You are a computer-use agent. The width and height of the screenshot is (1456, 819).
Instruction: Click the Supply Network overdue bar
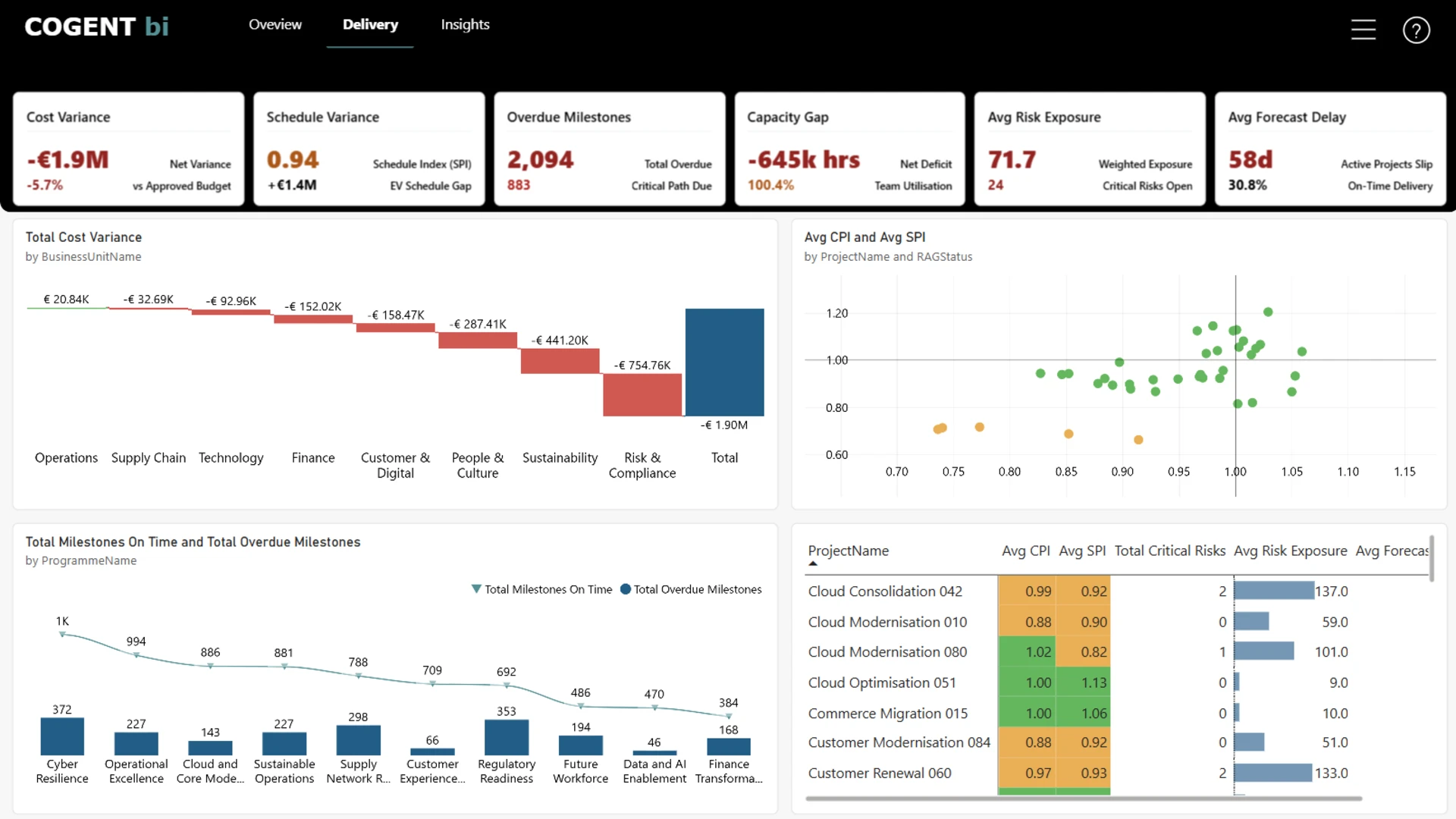(358, 740)
